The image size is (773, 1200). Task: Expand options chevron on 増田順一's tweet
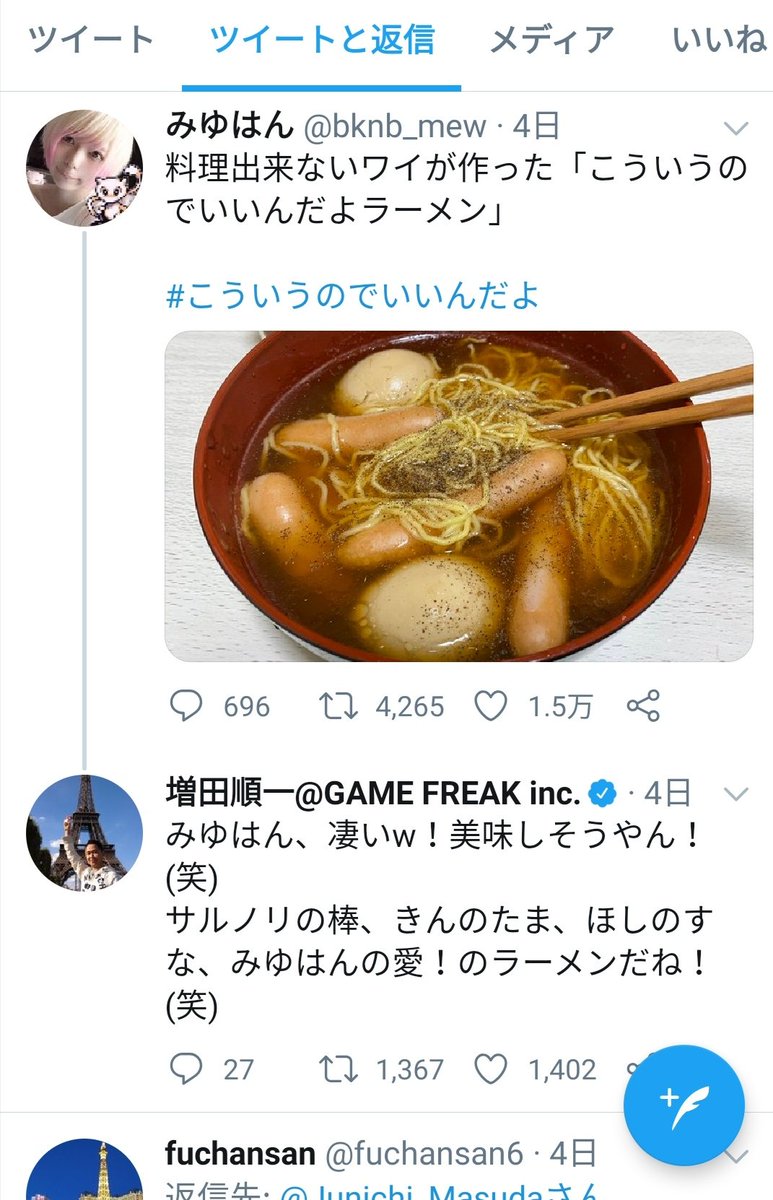[735, 795]
